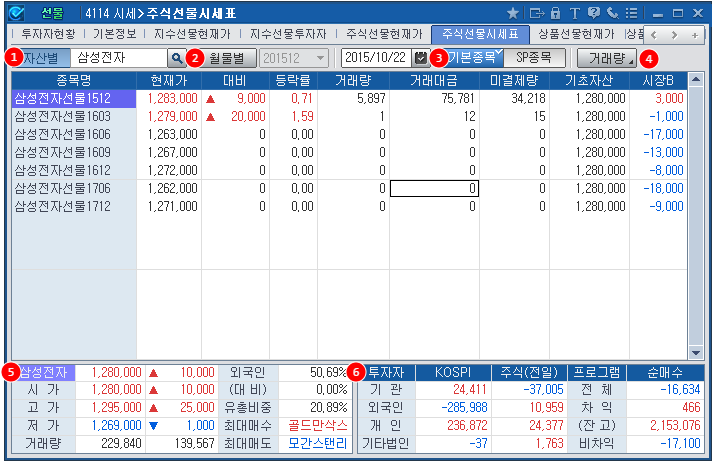Switch to the 기본정보 tab

pyautogui.click(x=115, y=34)
